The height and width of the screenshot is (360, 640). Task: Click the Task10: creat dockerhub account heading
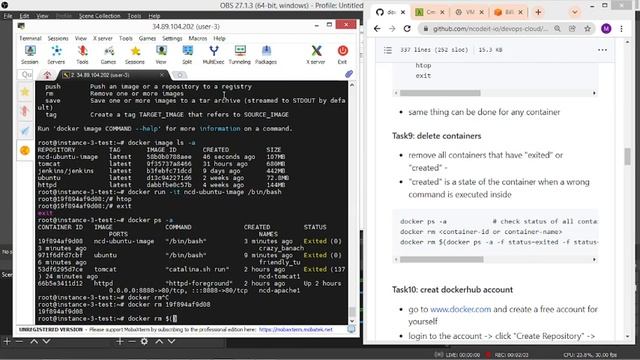[x=452, y=289]
